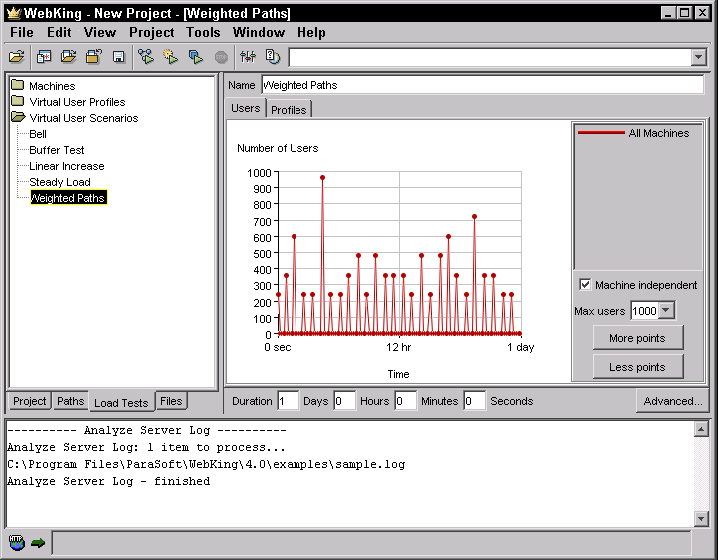
Task: Click the blue squares play icon
Action: [x=196, y=57]
